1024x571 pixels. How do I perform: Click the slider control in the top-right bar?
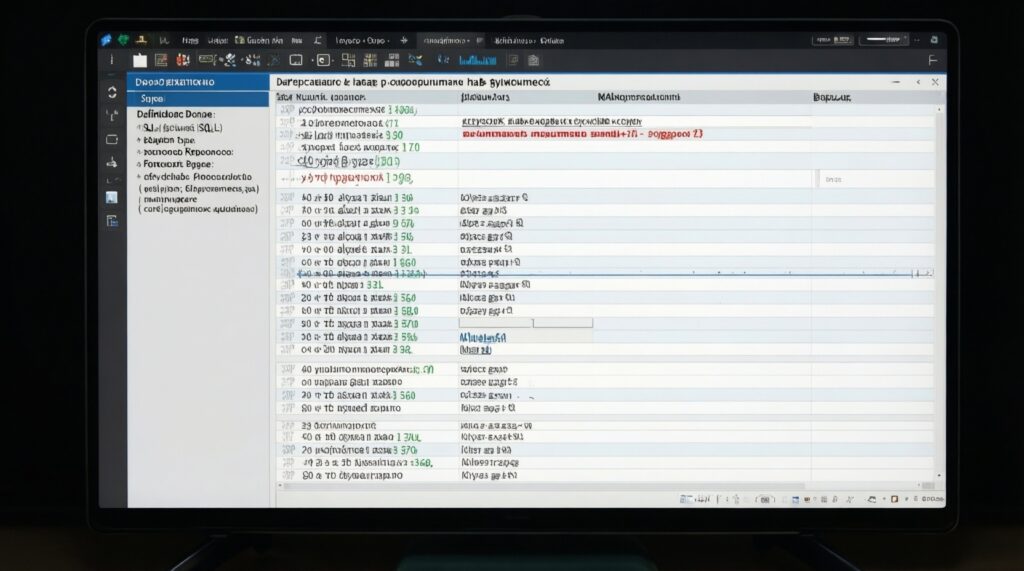pos(884,40)
